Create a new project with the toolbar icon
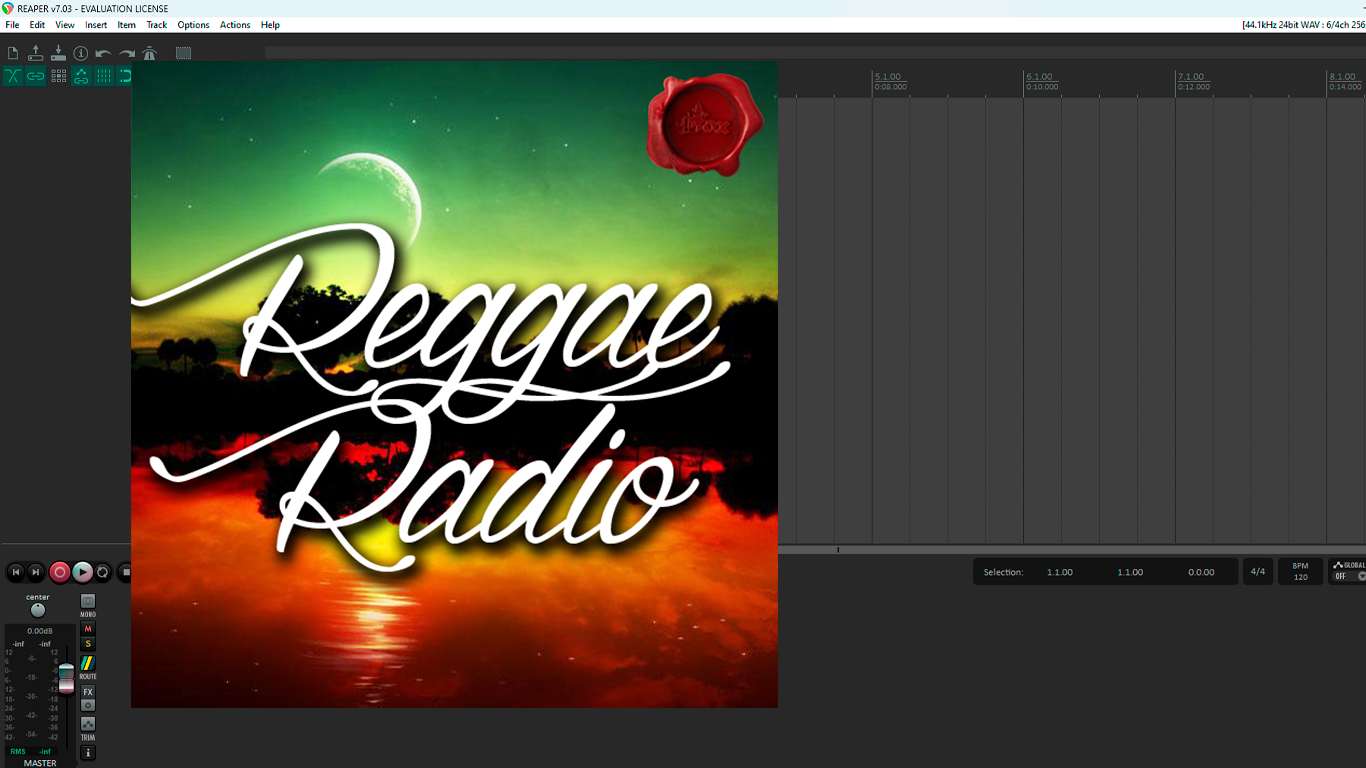 (x=13, y=53)
